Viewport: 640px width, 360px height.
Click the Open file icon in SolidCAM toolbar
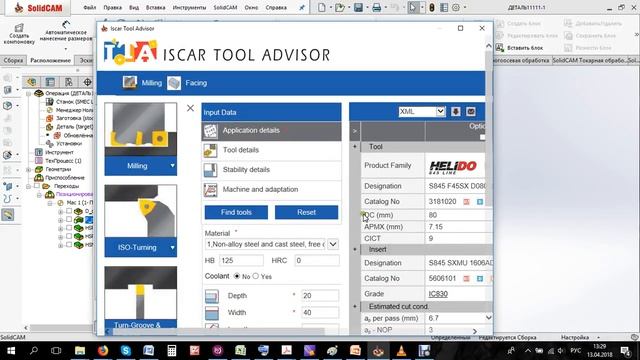point(340,7)
